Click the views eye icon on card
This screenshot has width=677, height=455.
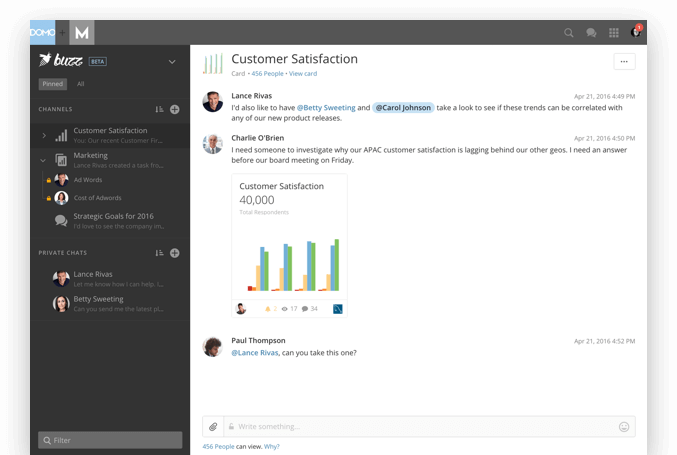(285, 309)
